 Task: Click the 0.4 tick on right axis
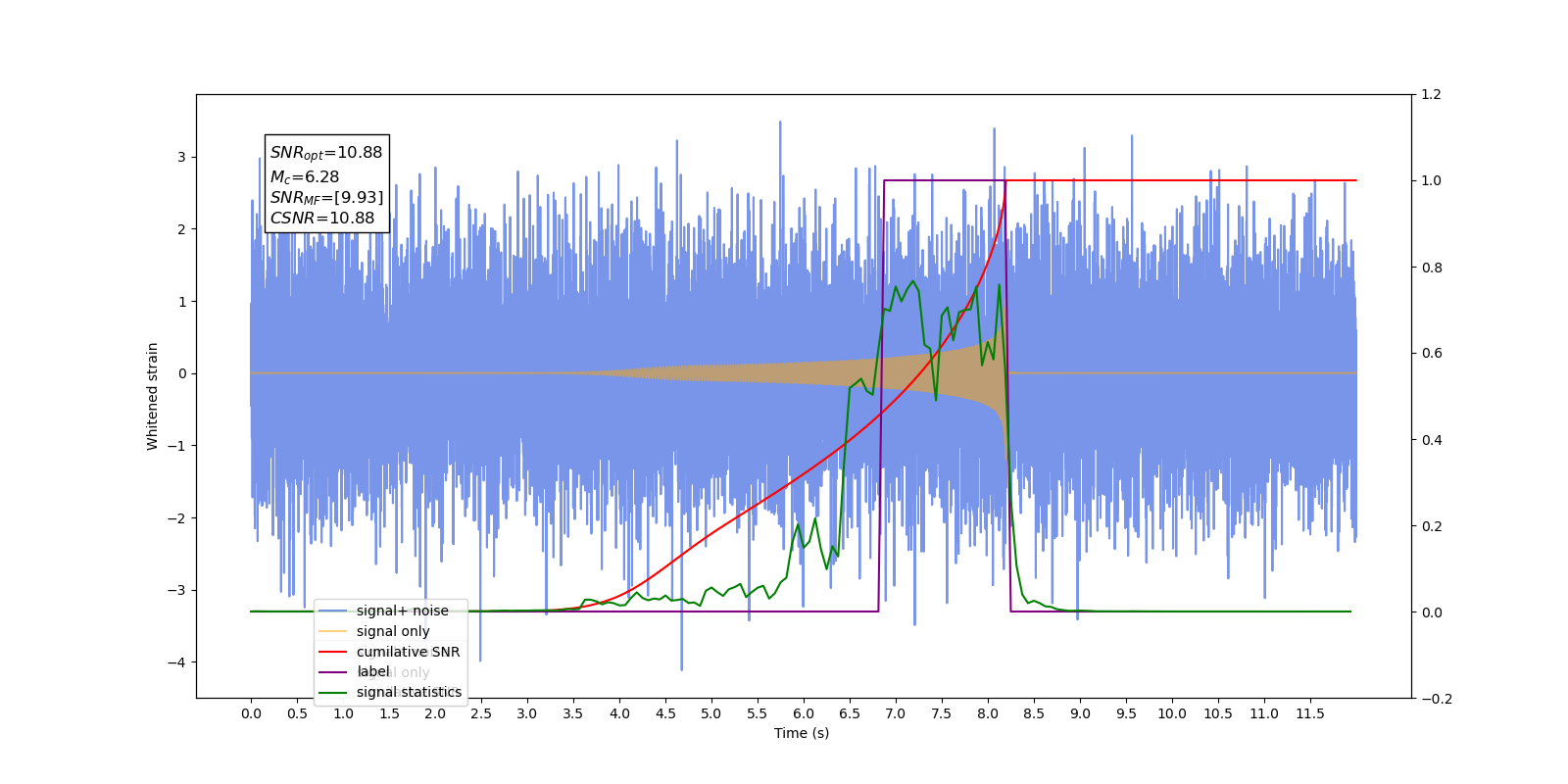point(1431,440)
